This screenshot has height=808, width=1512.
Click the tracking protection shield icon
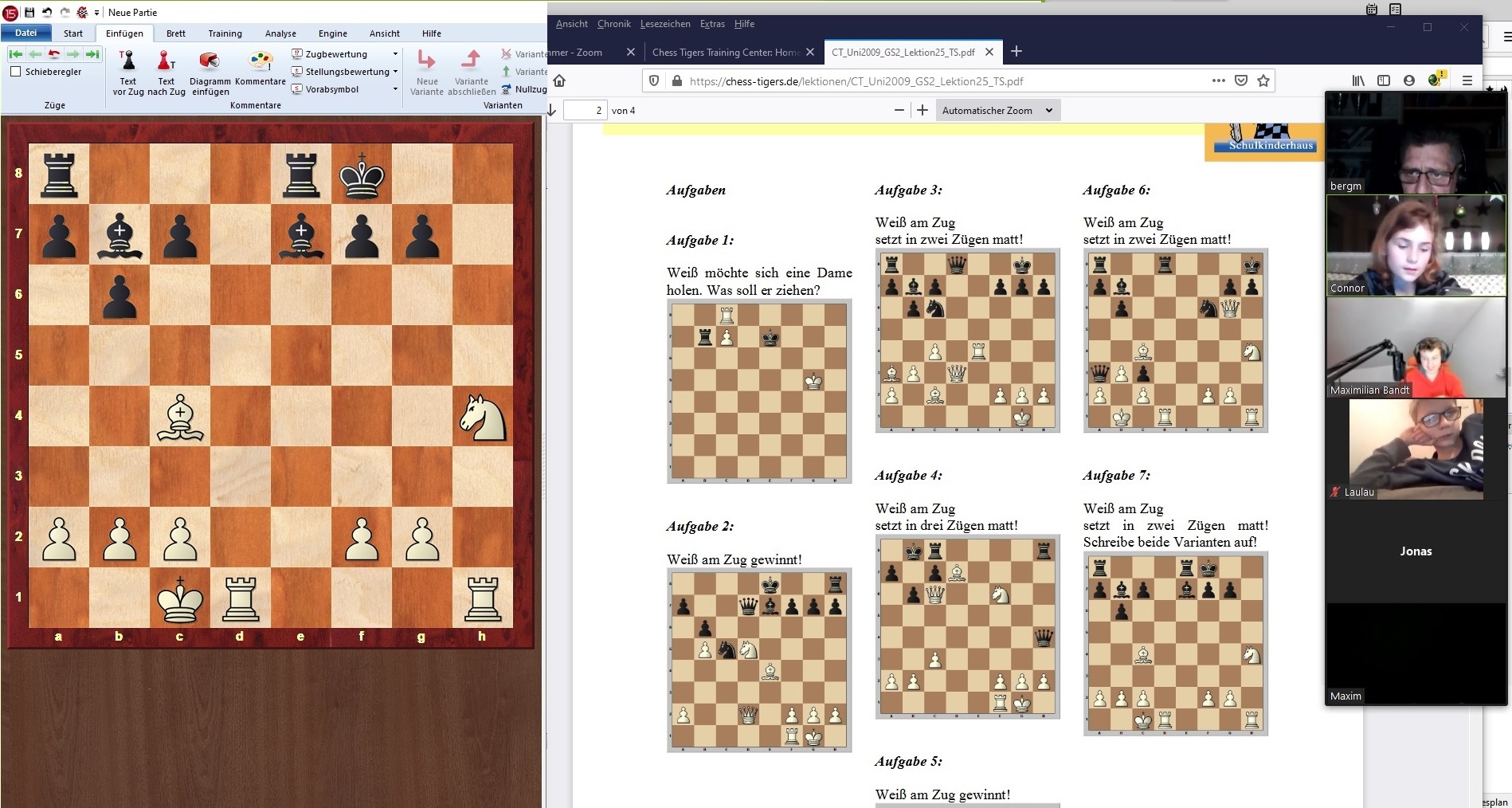(x=654, y=80)
